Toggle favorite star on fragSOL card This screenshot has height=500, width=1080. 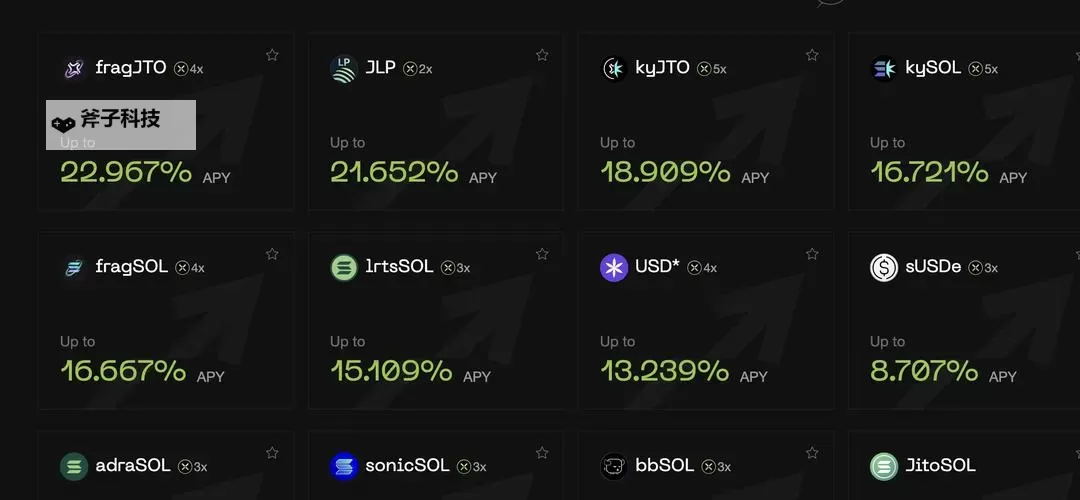(x=272, y=254)
